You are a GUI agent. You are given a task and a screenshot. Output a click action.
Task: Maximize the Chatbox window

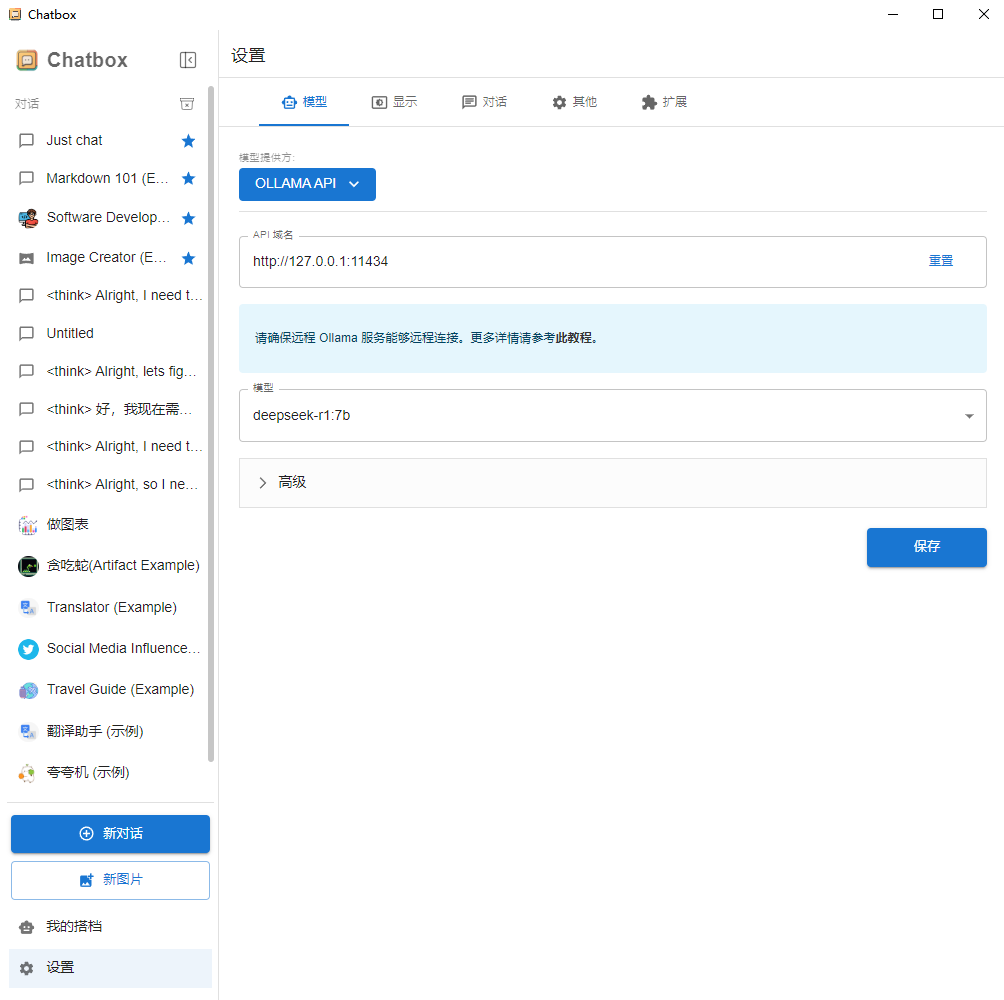point(938,14)
